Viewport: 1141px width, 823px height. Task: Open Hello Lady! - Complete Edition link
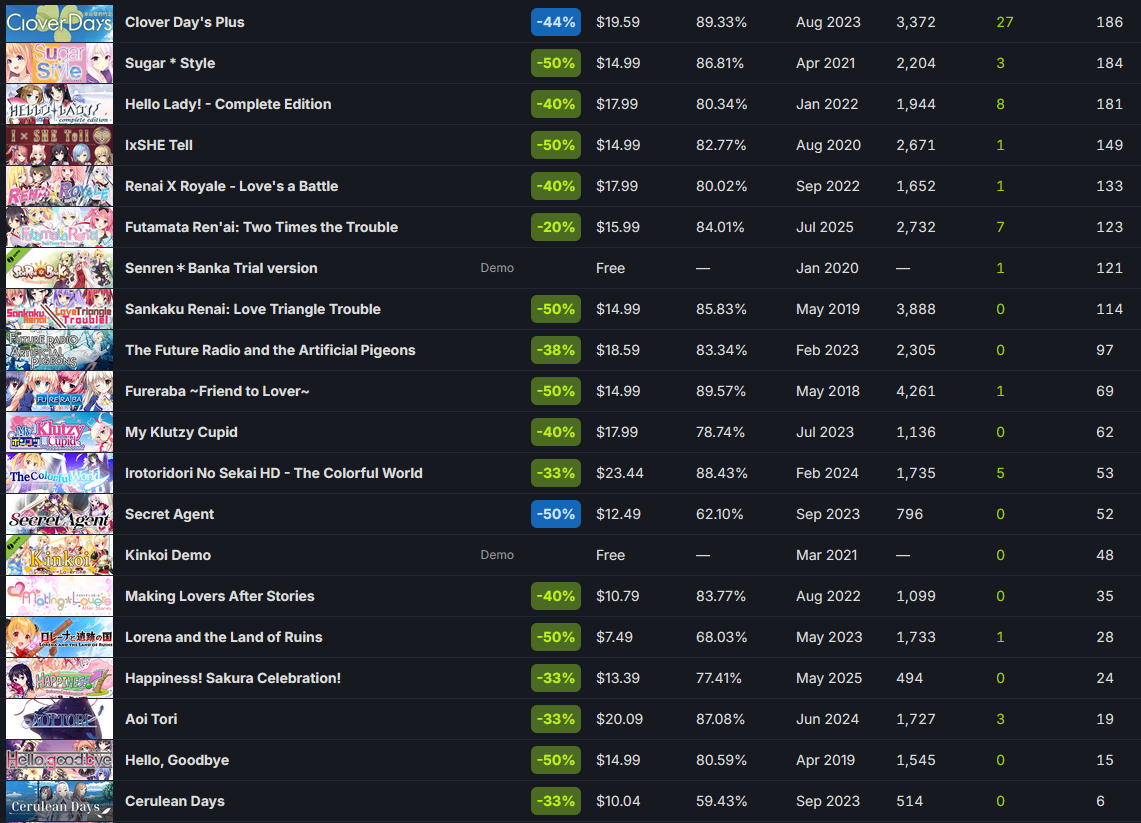[x=228, y=104]
